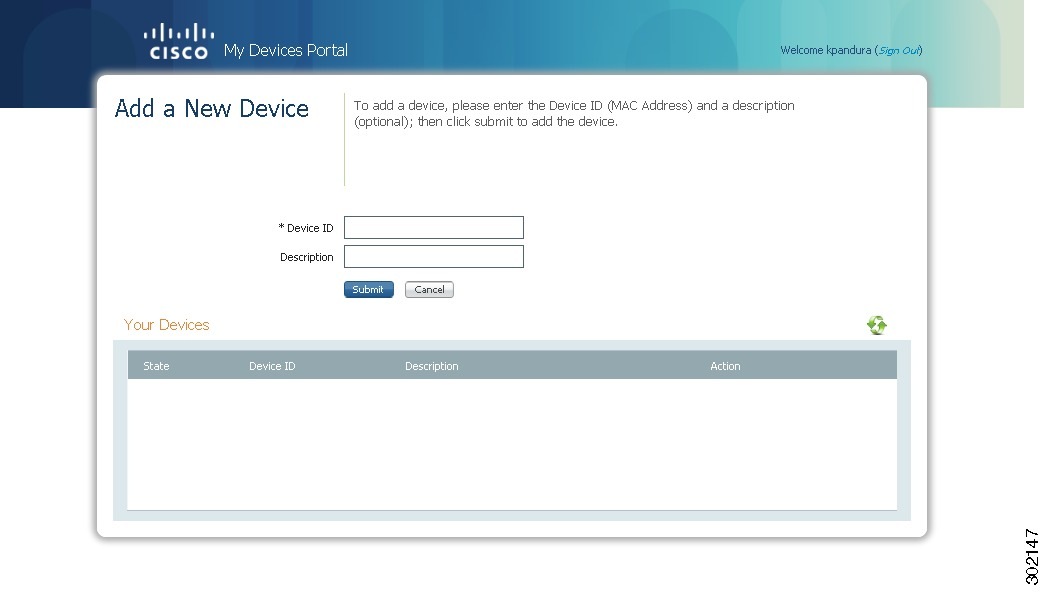This screenshot has width=1044, height=592.
Task: Click inside the Description field
Action: [x=433, y=256]
